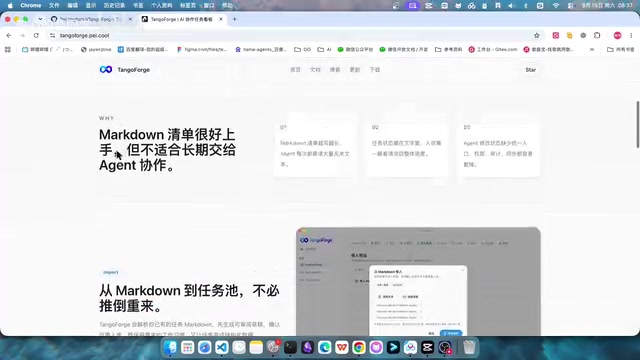The width and height of the screenshot is (640, 360).
Task: Open the Apple menu
Action: (10, 6)
